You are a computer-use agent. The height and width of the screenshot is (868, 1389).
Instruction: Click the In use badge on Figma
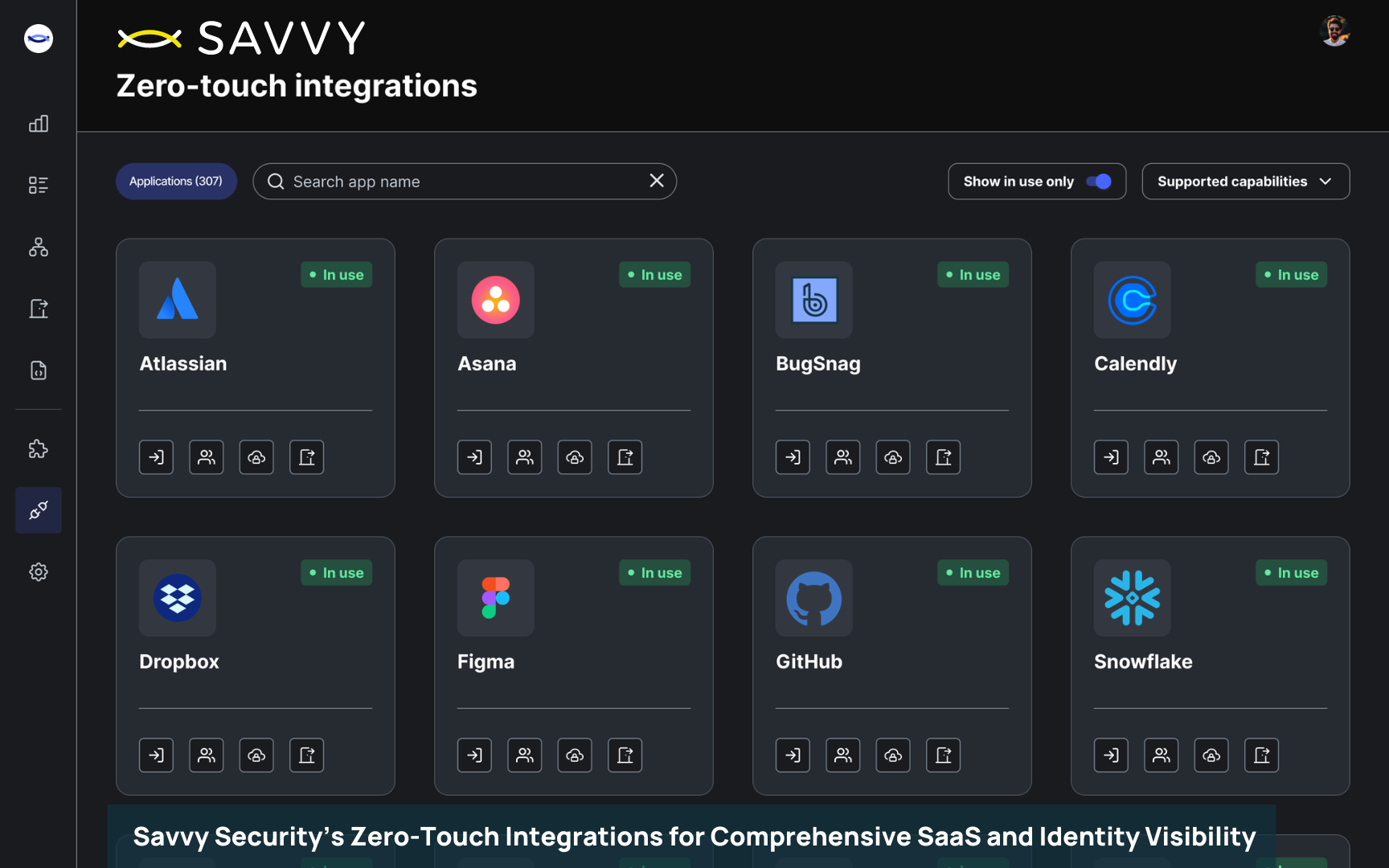[655, 573]
